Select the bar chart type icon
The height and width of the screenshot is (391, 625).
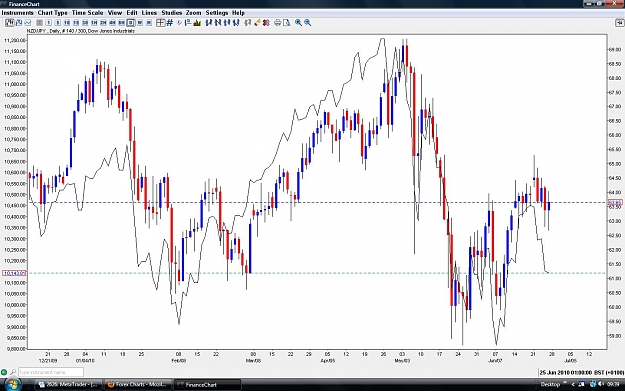[19, 23]
